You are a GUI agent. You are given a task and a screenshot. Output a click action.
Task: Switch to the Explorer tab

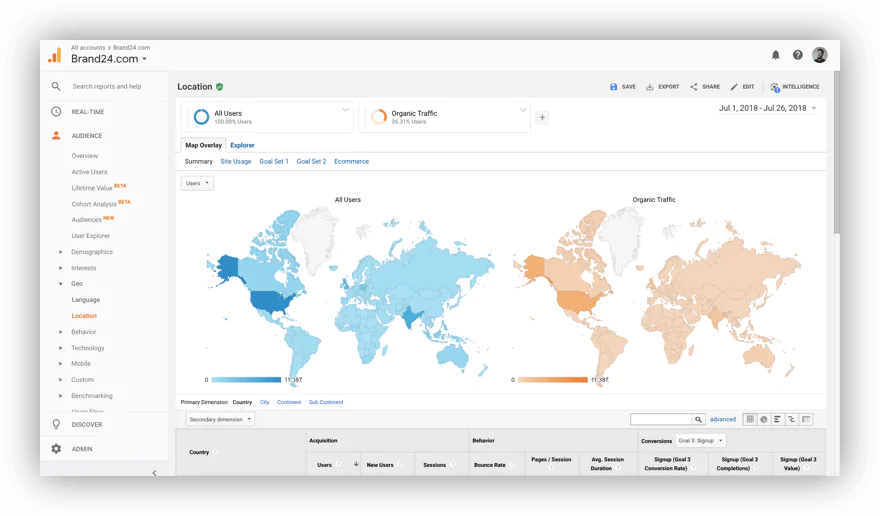click(242, 145)
